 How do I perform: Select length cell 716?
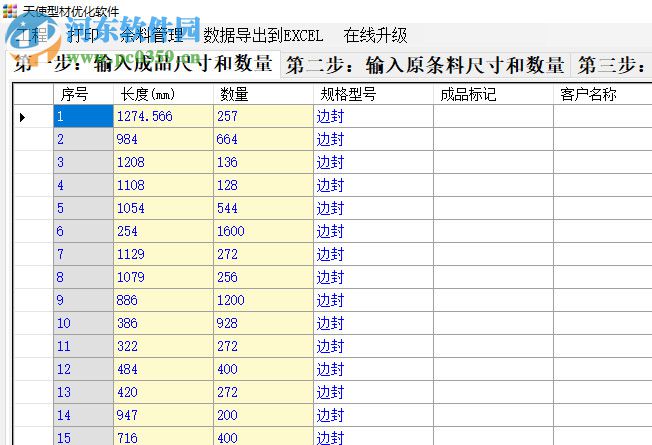tap(163, 436)
